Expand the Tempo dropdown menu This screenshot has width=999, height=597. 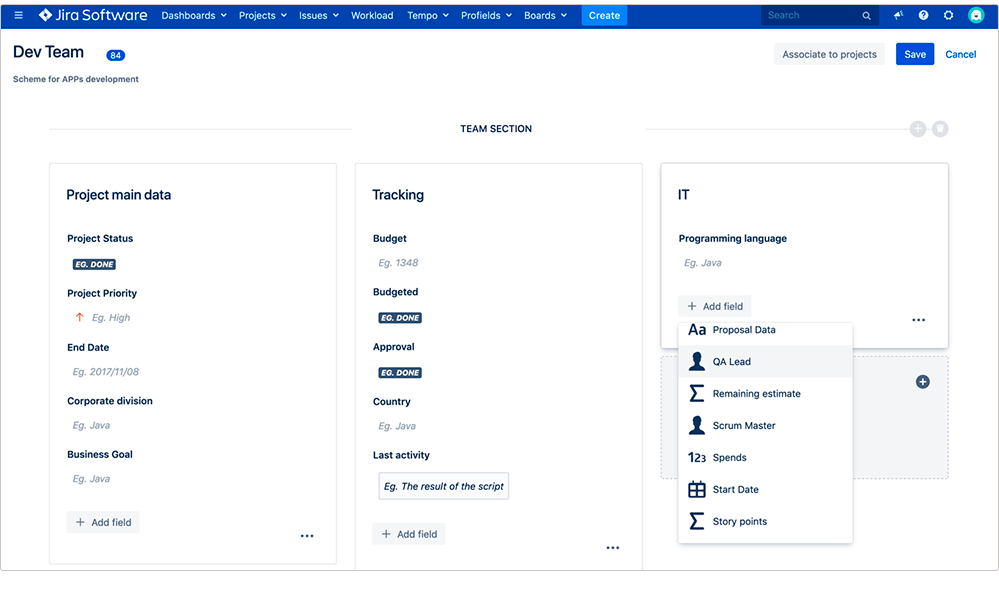pos(427,15)
